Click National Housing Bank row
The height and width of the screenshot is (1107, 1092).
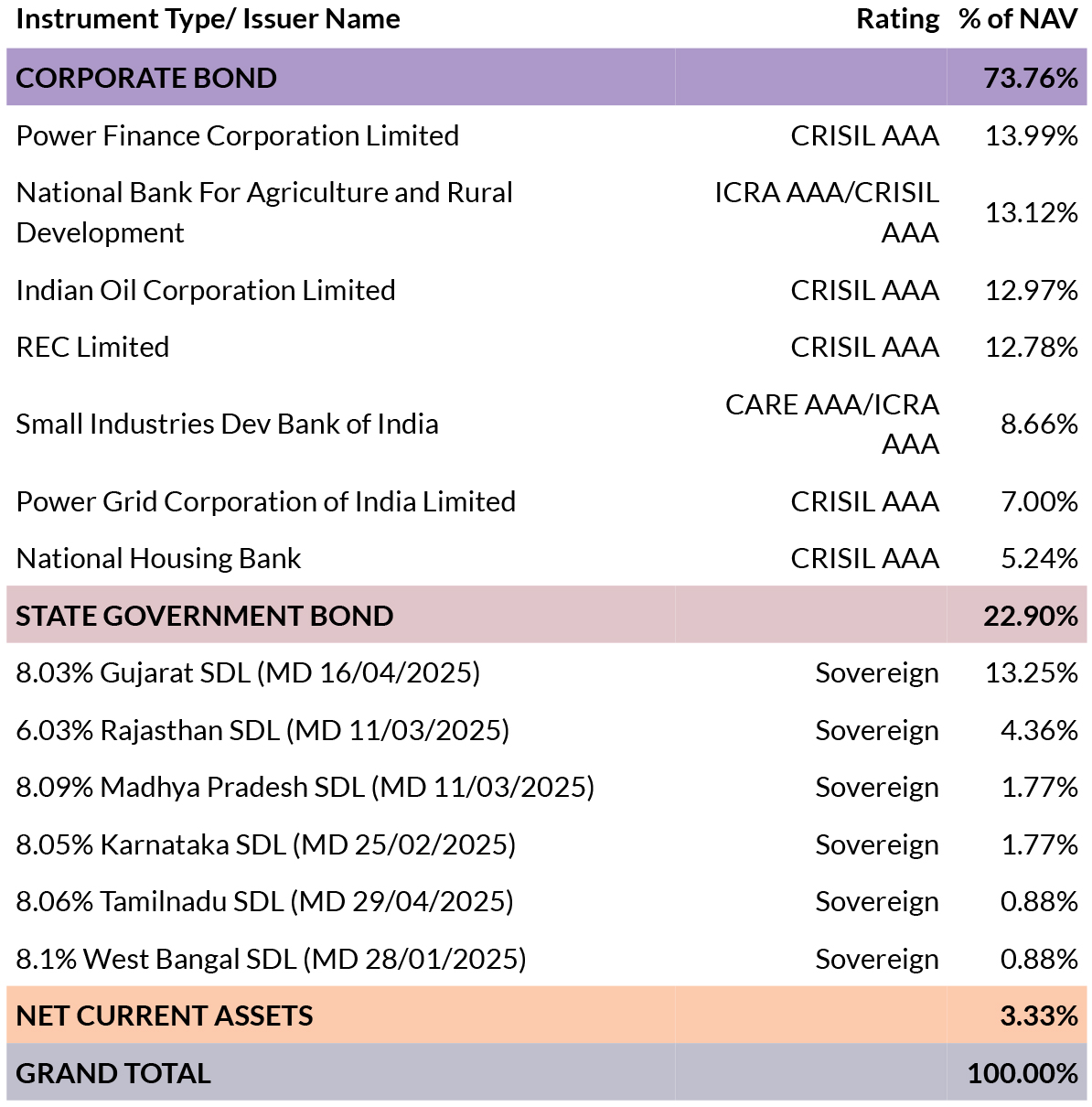pos(546,558)
